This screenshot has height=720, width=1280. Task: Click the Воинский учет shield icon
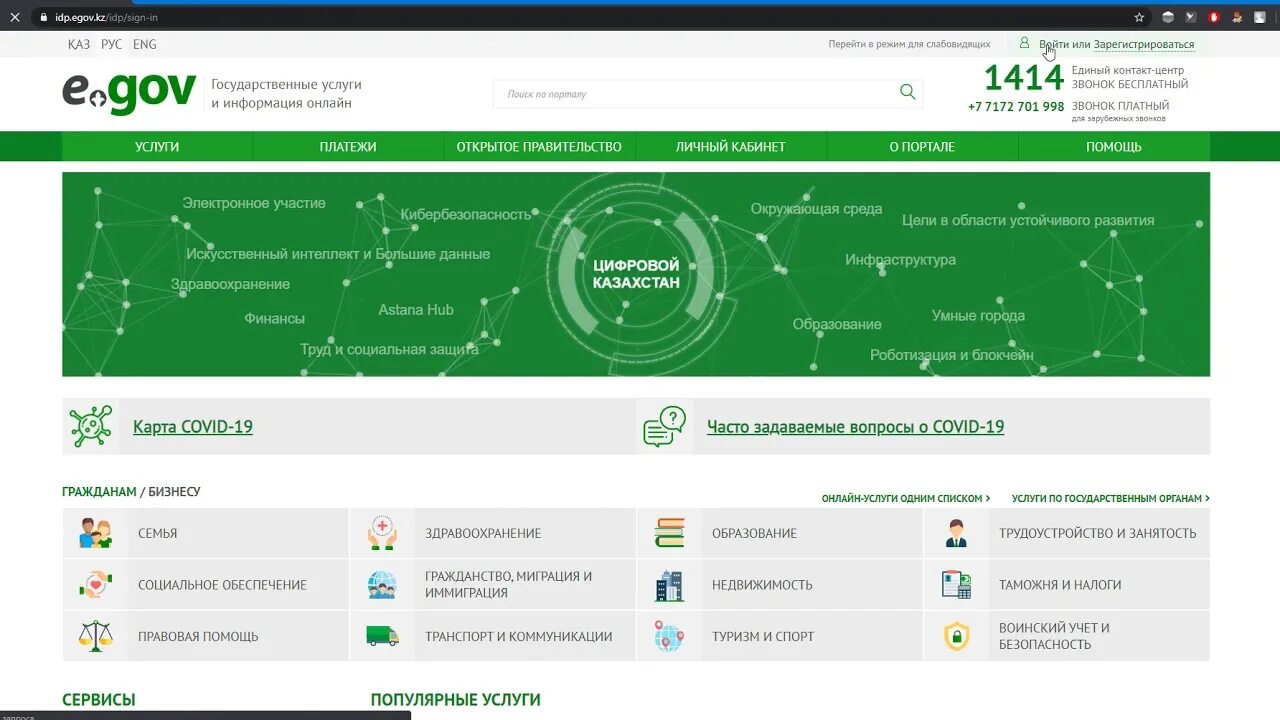955,636
